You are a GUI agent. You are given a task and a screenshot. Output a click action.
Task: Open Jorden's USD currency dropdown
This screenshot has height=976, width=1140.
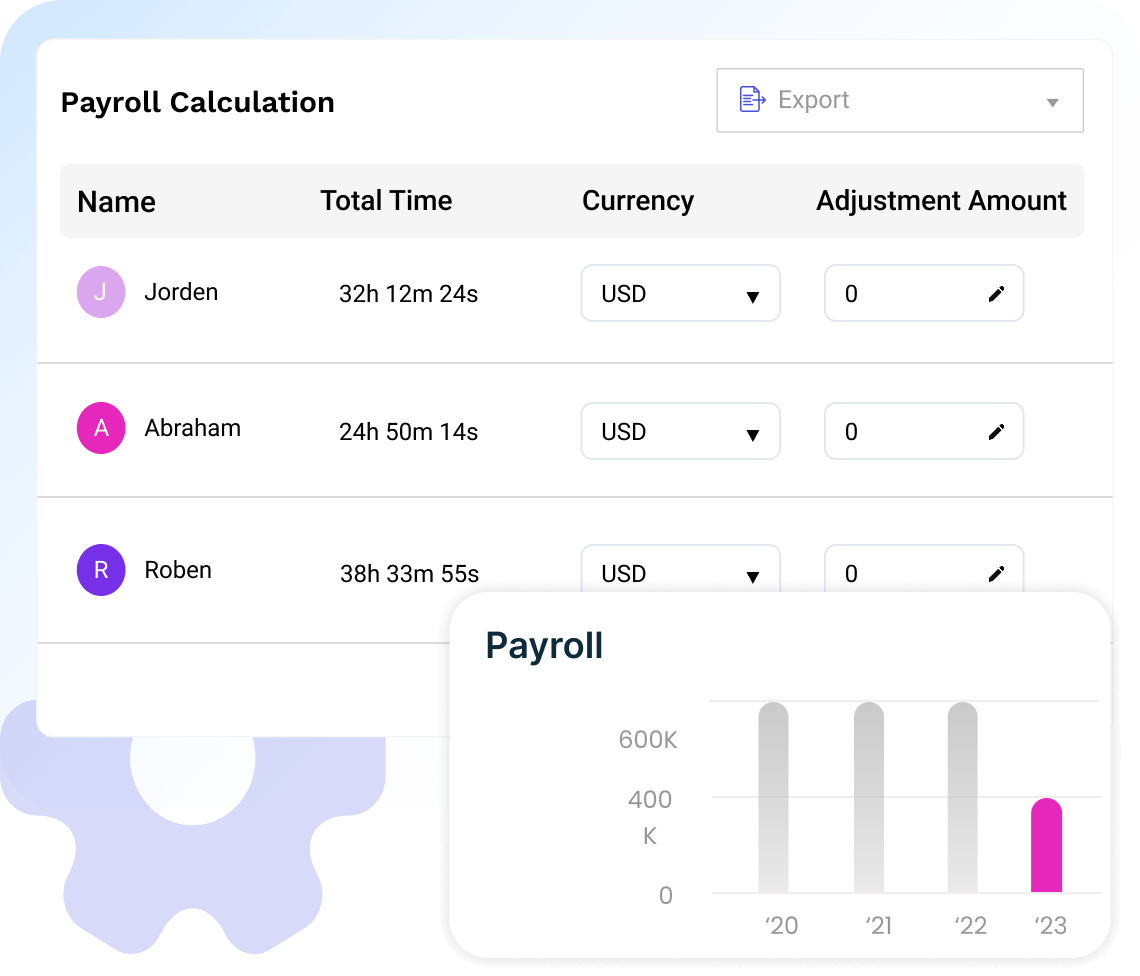click(x=680, y=293)
